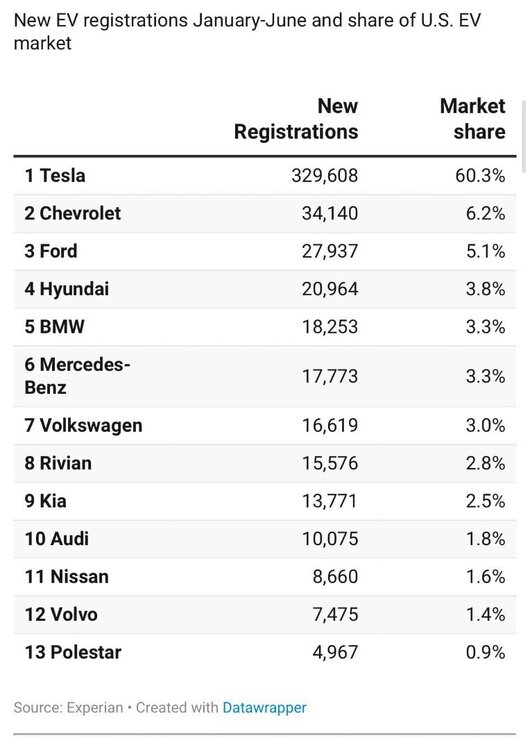Click the Source: Experian footer text
Screen dimensions: 530x750
pyautogui.click(x=68, y=707)
